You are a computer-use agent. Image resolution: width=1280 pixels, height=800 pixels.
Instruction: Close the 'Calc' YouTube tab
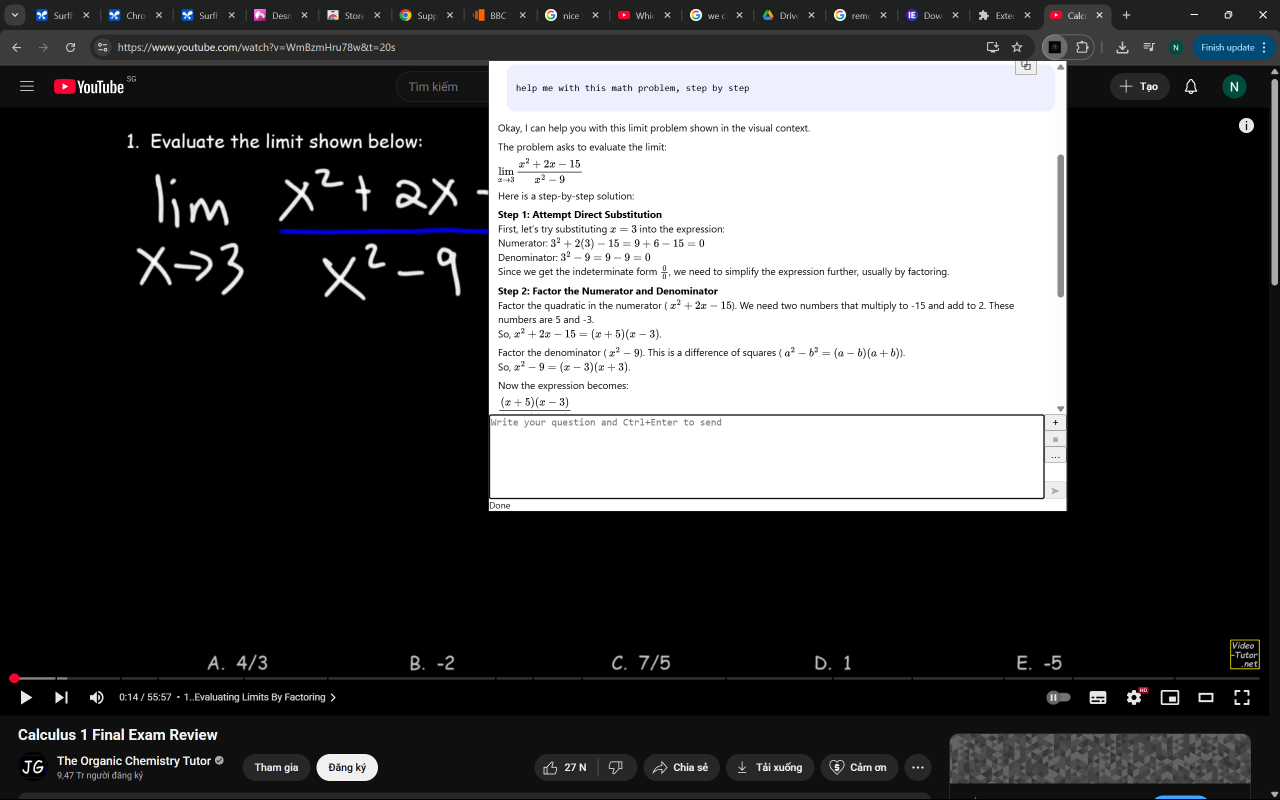(x=1099, y=15)
